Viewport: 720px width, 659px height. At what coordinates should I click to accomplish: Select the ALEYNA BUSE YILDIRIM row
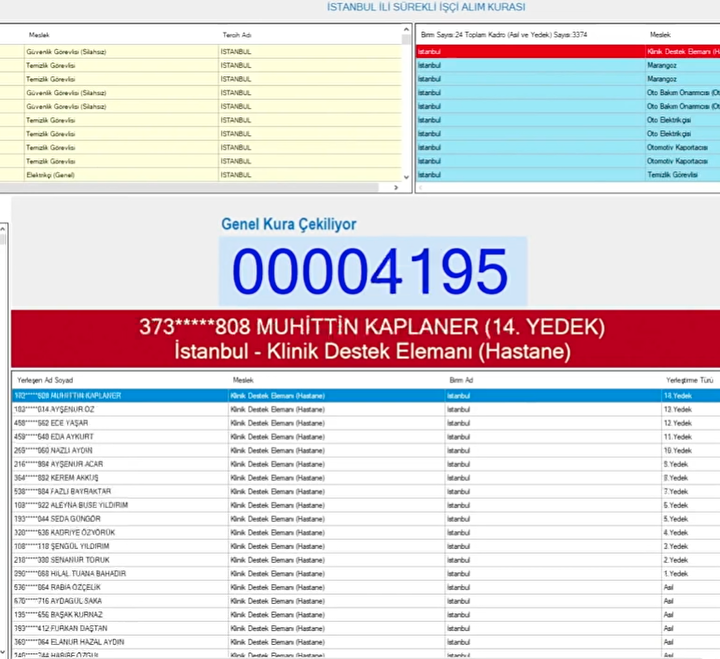coord(366,505)
